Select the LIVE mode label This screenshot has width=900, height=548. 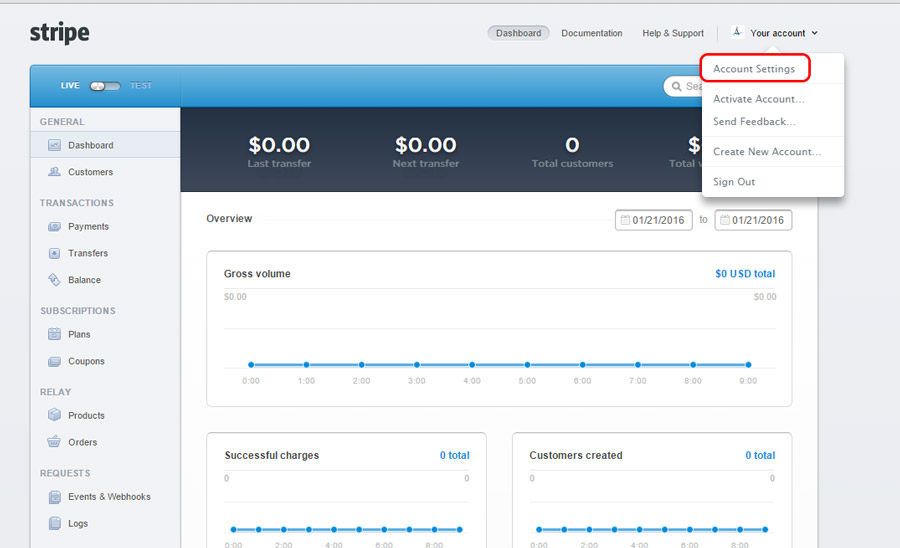(x=70, y=85)
